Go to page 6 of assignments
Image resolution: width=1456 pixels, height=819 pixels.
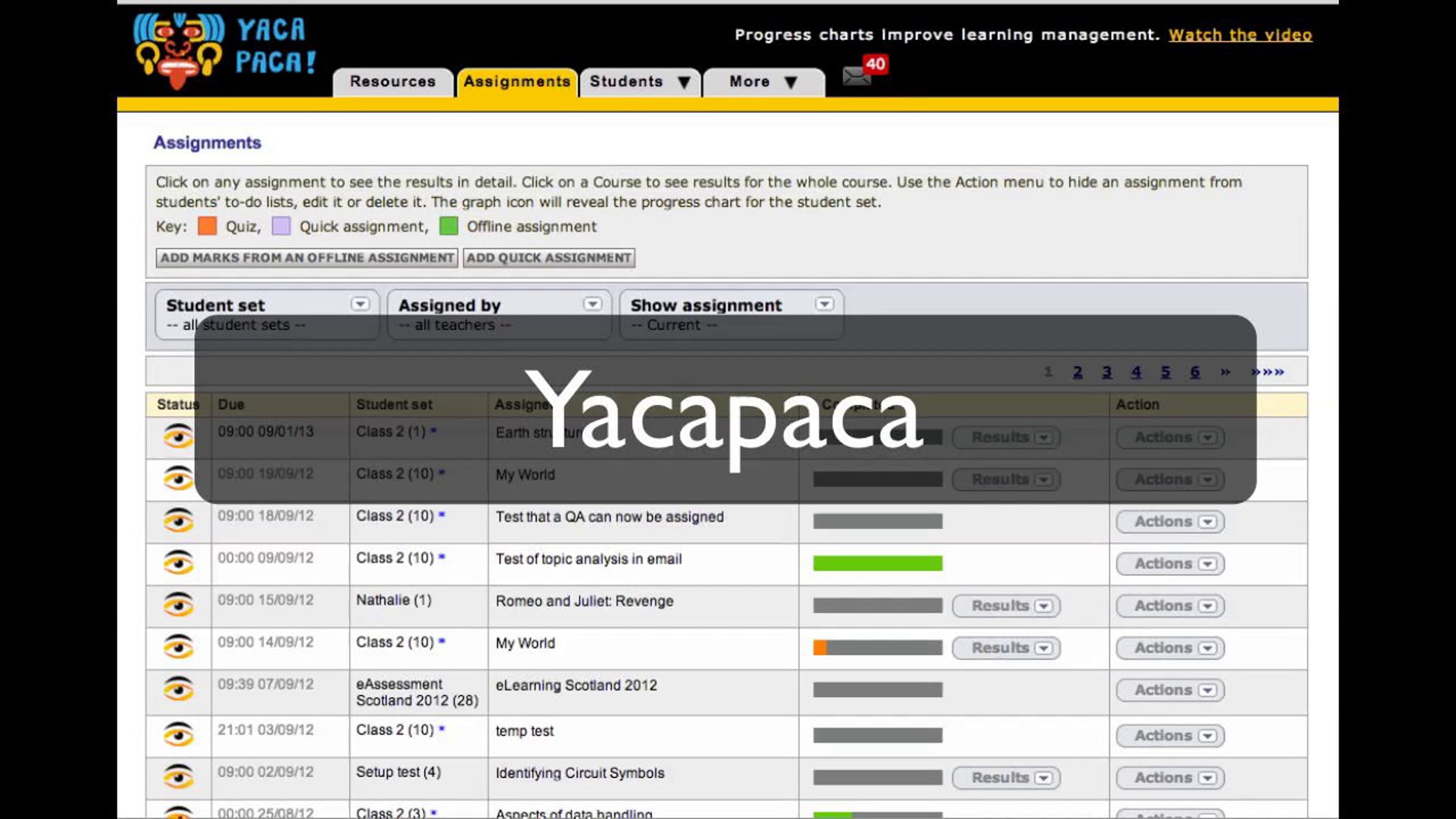coord(1195,372)
